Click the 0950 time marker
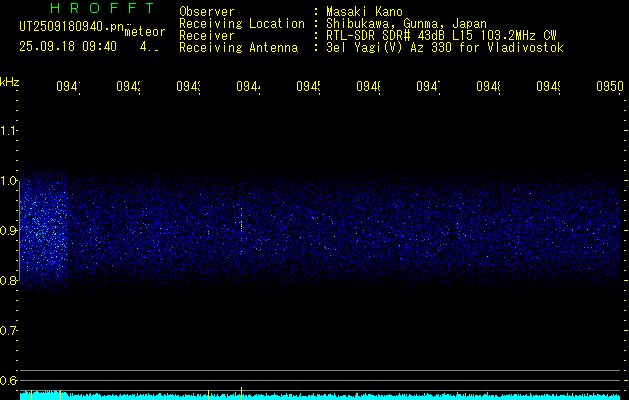 pyautogui.click(x=608, y=87)
